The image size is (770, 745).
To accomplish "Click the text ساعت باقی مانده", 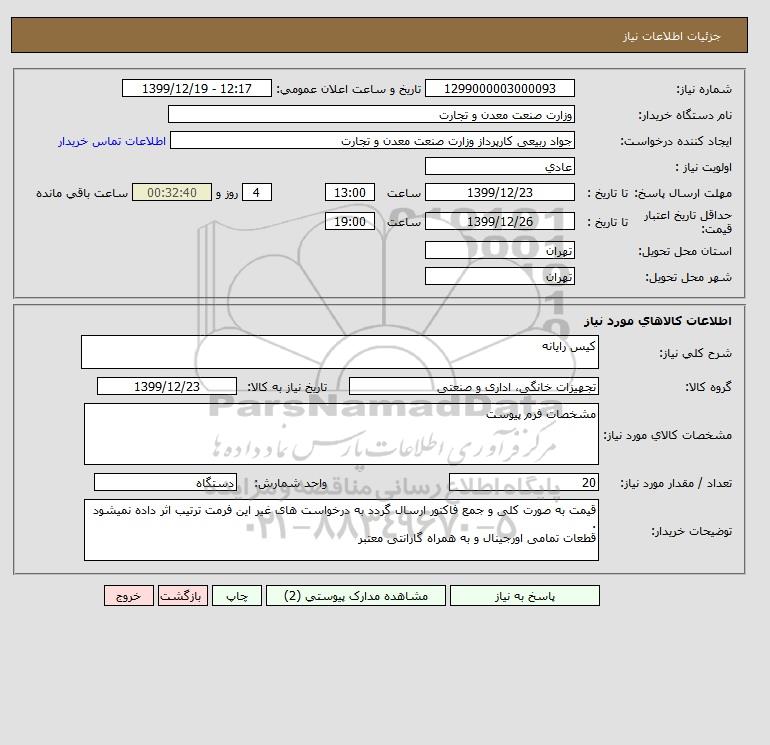I will (x=82, y=193).
